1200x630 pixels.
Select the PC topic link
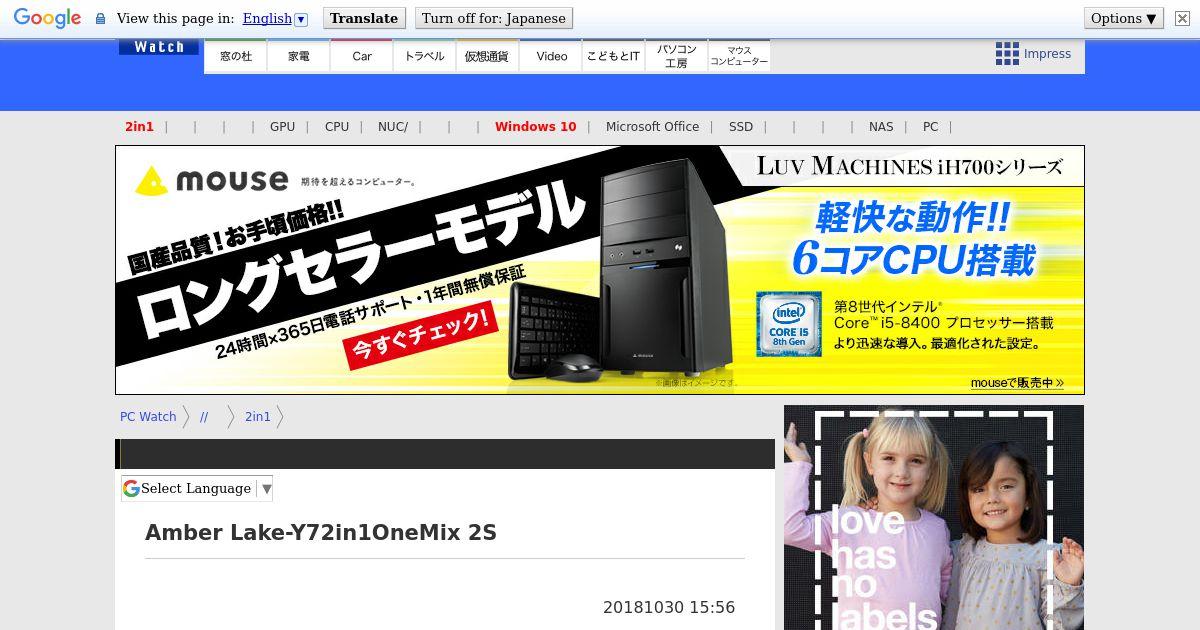930,127
